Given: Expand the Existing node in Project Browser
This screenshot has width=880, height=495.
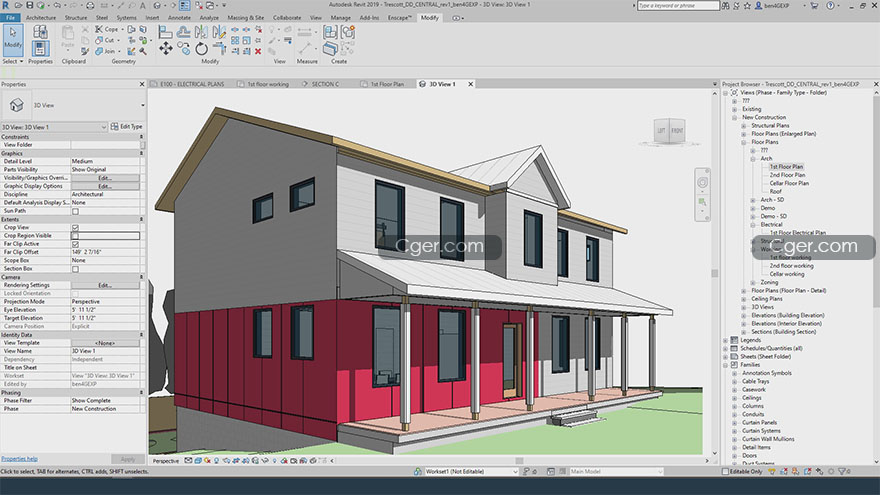Looking at the screenshot, I should [735, 109].
